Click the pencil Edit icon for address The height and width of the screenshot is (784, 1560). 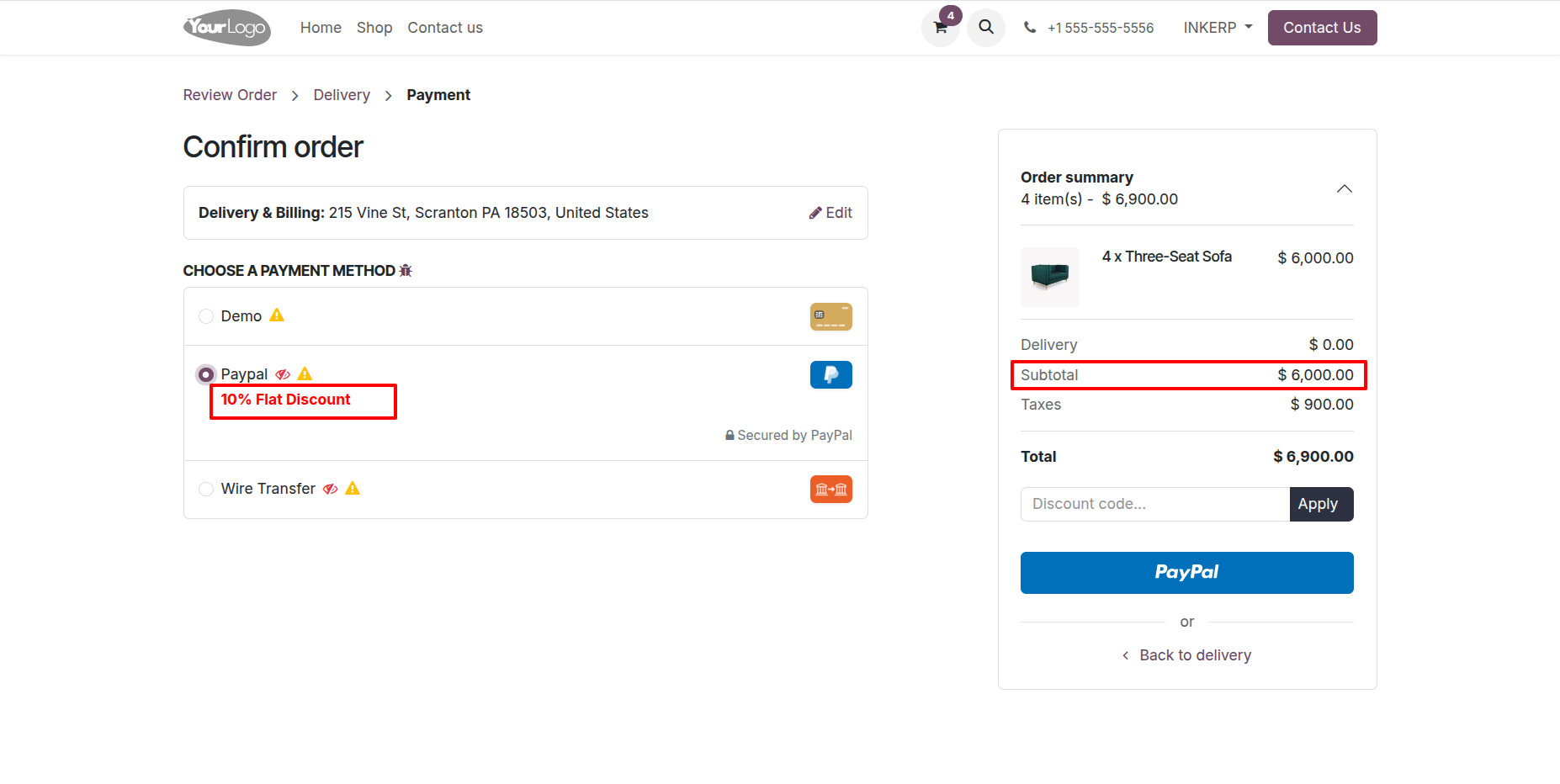(815, 213)
